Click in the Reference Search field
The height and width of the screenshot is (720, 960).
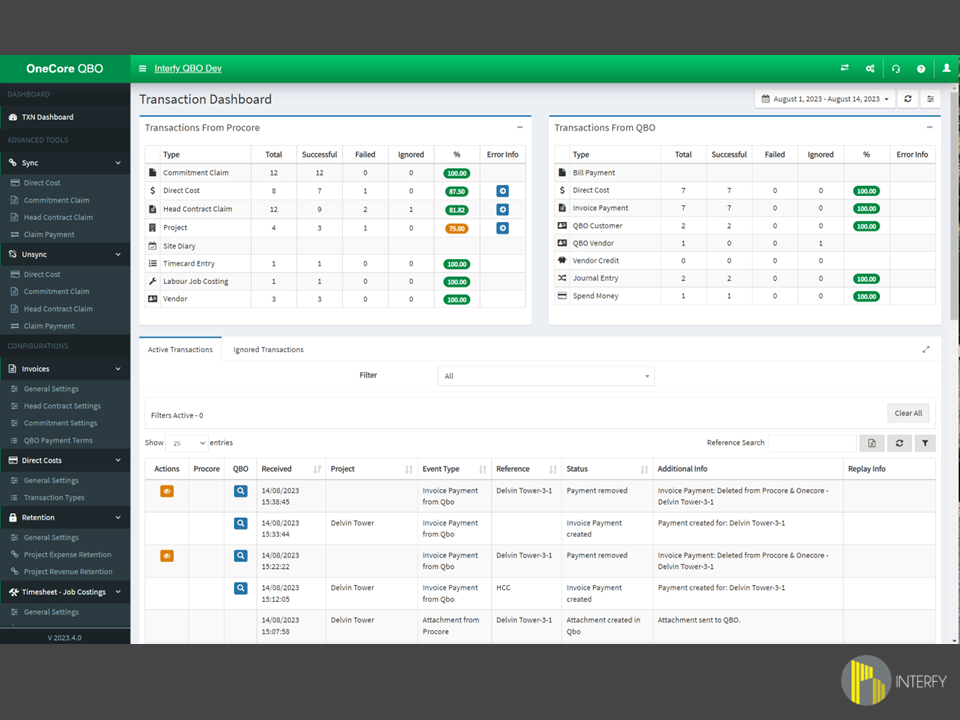pos(812,443)
